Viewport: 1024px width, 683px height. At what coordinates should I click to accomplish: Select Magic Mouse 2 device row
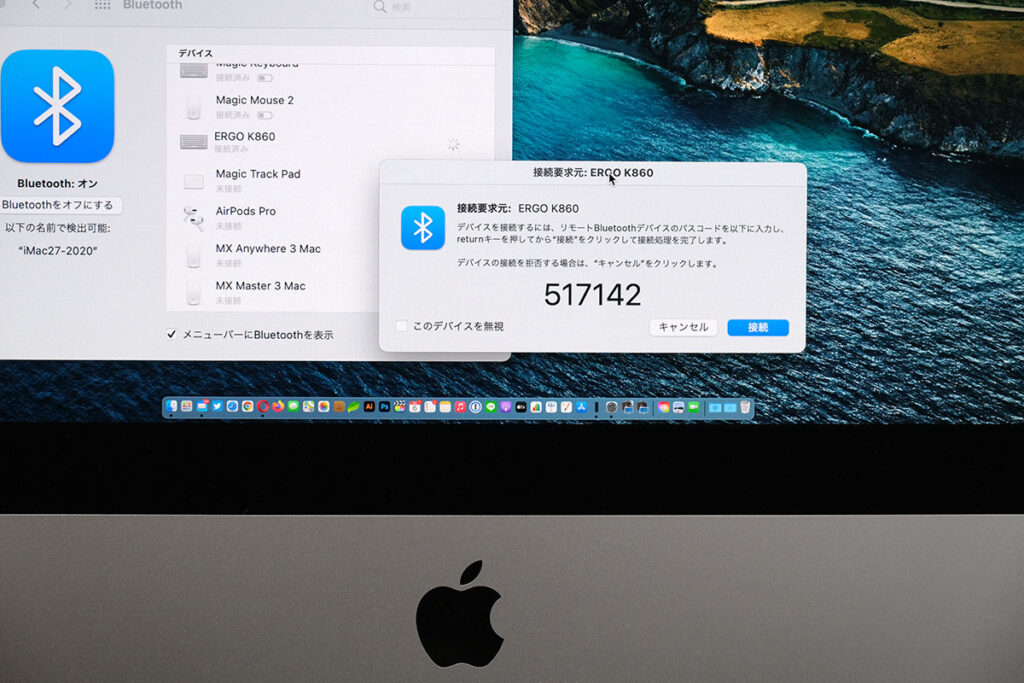click(330, 106)
